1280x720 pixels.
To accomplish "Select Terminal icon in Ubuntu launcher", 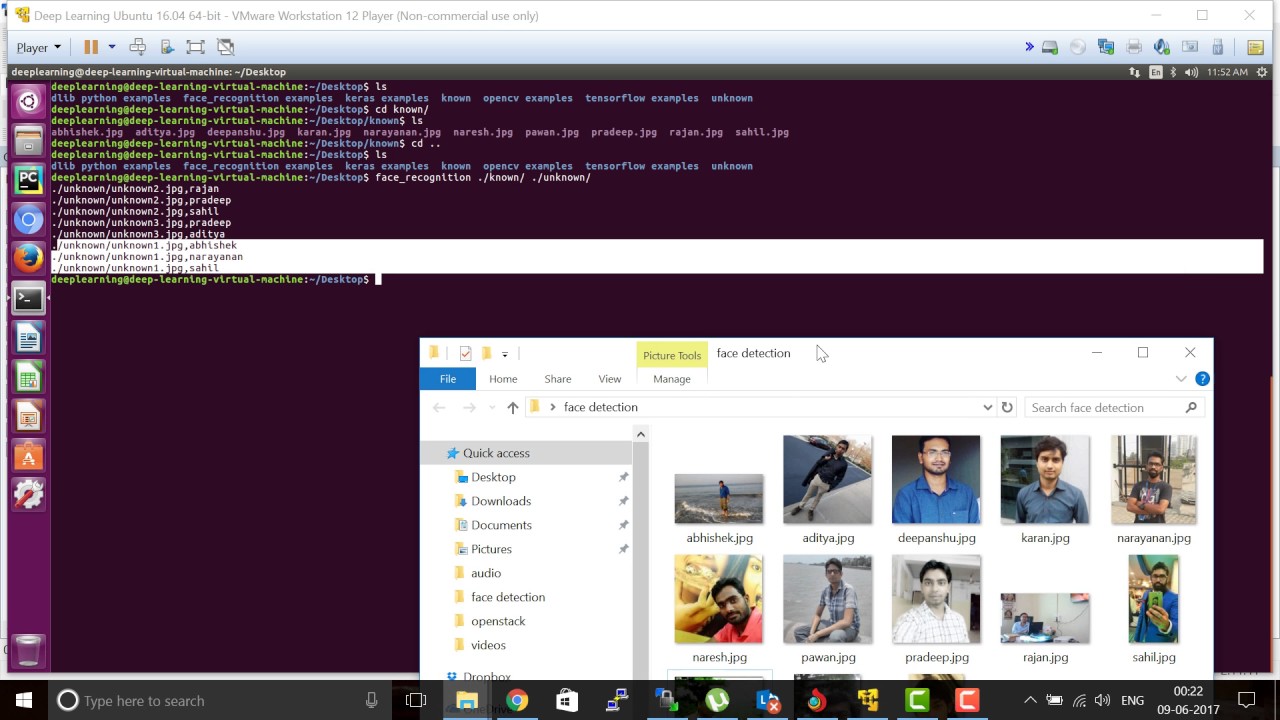I will [x=28, y=298].
